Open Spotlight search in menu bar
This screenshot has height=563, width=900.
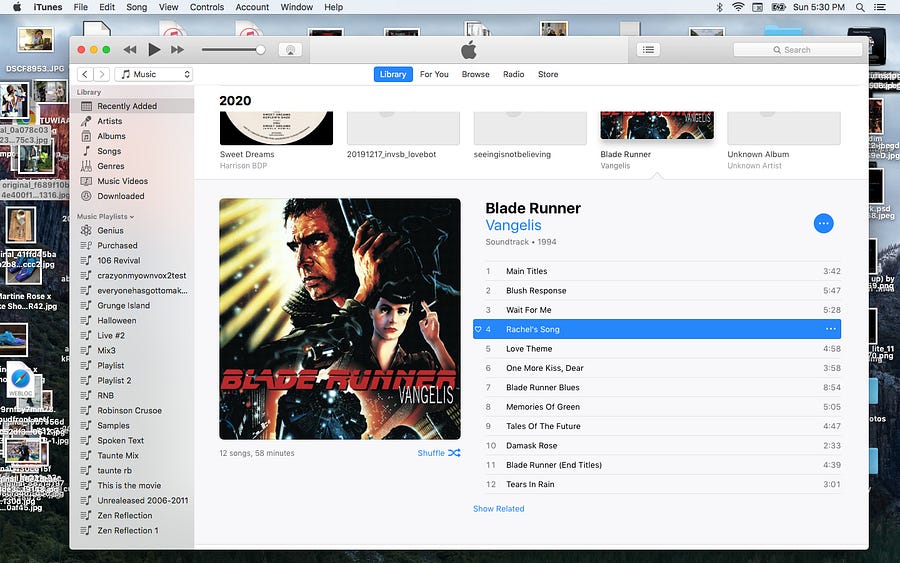tap(860, 7)
